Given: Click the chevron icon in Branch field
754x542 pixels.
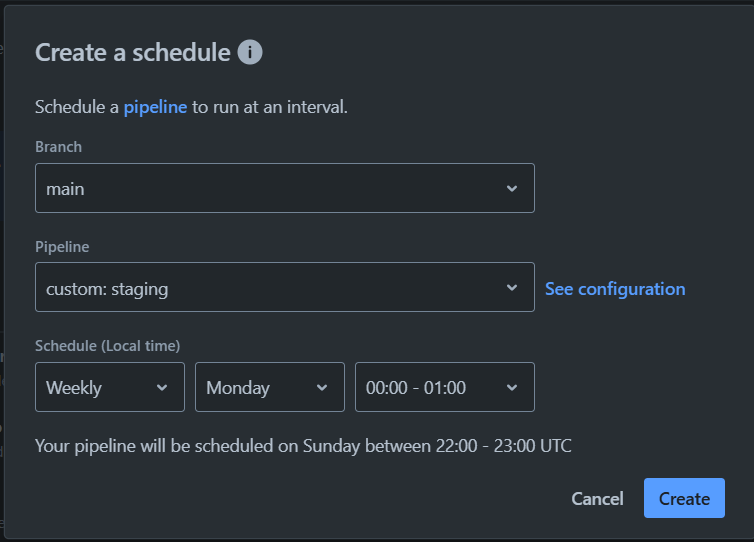Looking at the screenshot, I should tap(512, 189).
